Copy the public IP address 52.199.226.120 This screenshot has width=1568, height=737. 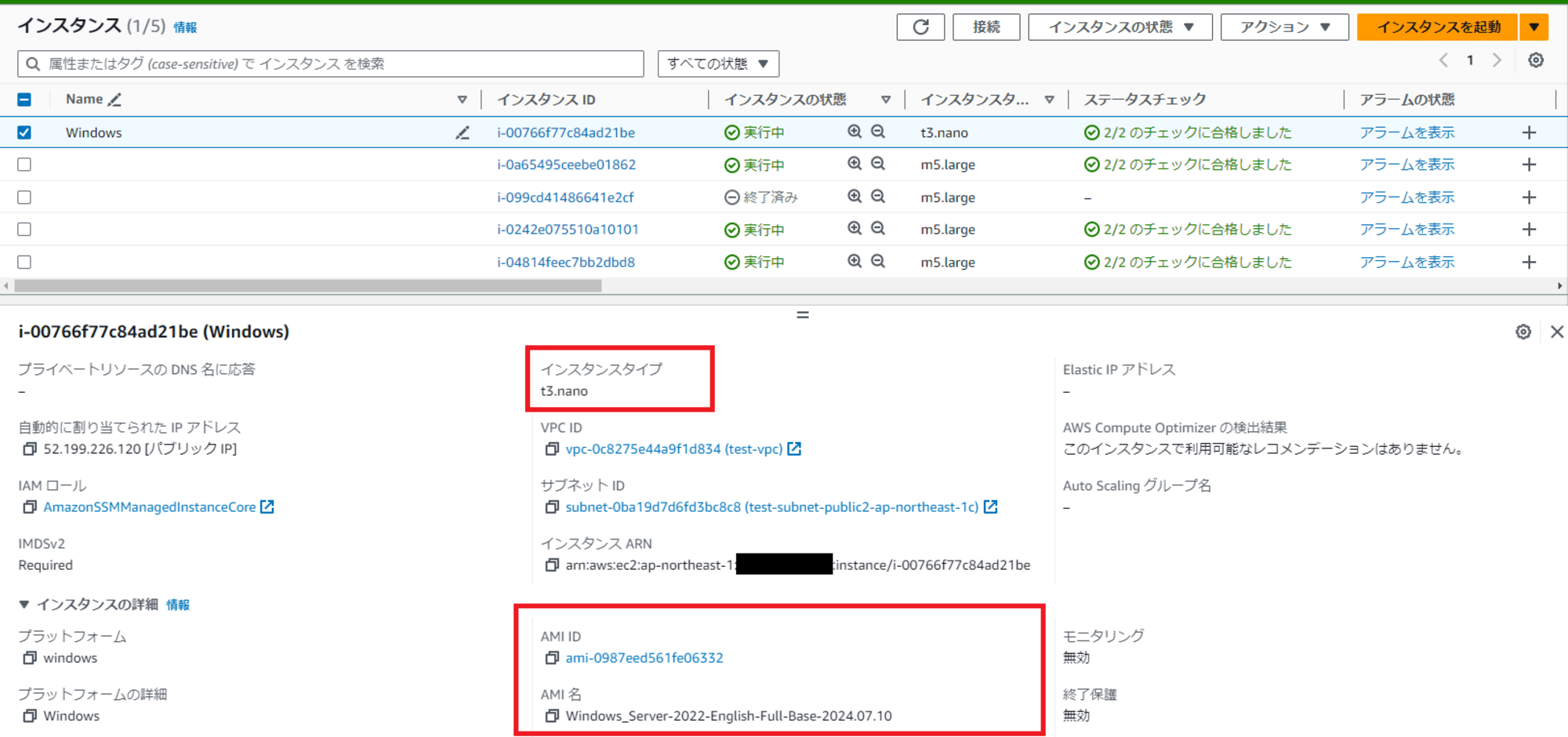(29, 449)
